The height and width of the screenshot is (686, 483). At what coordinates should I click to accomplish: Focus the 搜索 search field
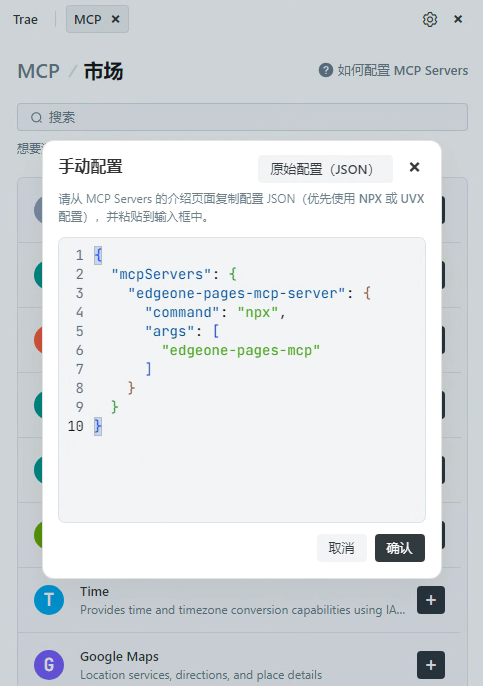coord(242,117)
